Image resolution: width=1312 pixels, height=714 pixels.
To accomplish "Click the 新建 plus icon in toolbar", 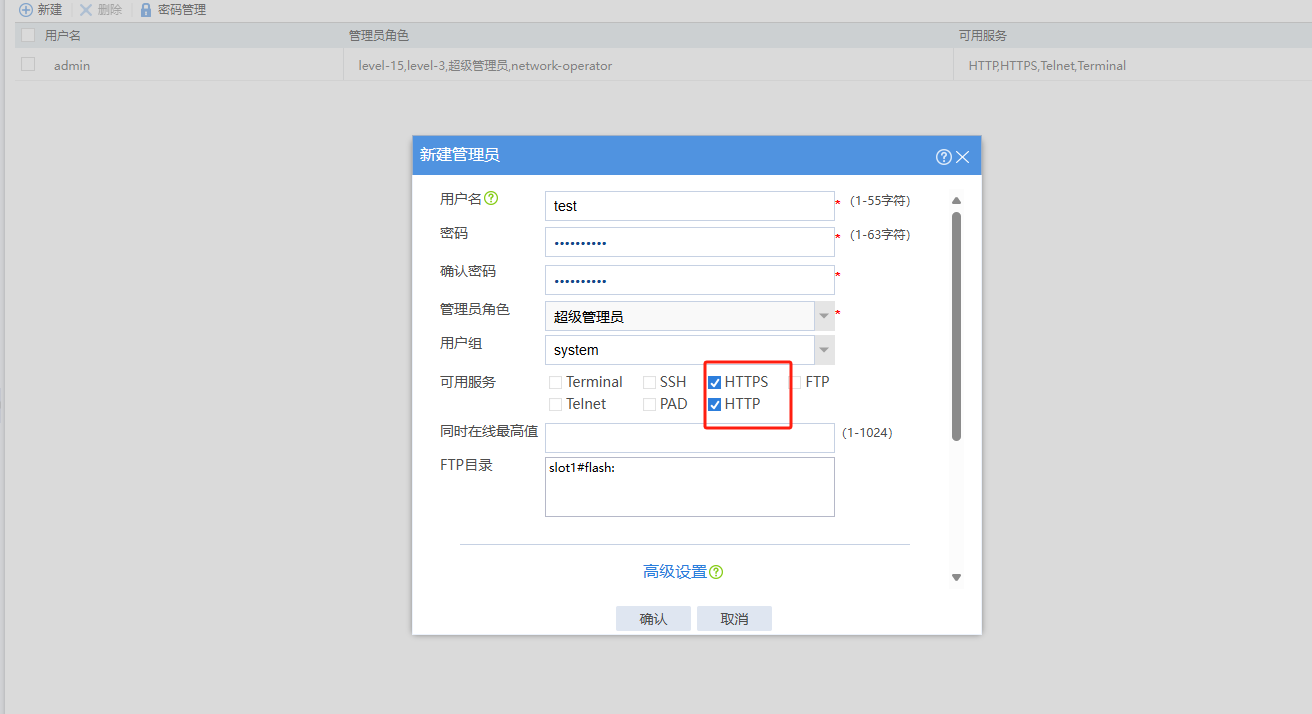I will tap(26, 10).
